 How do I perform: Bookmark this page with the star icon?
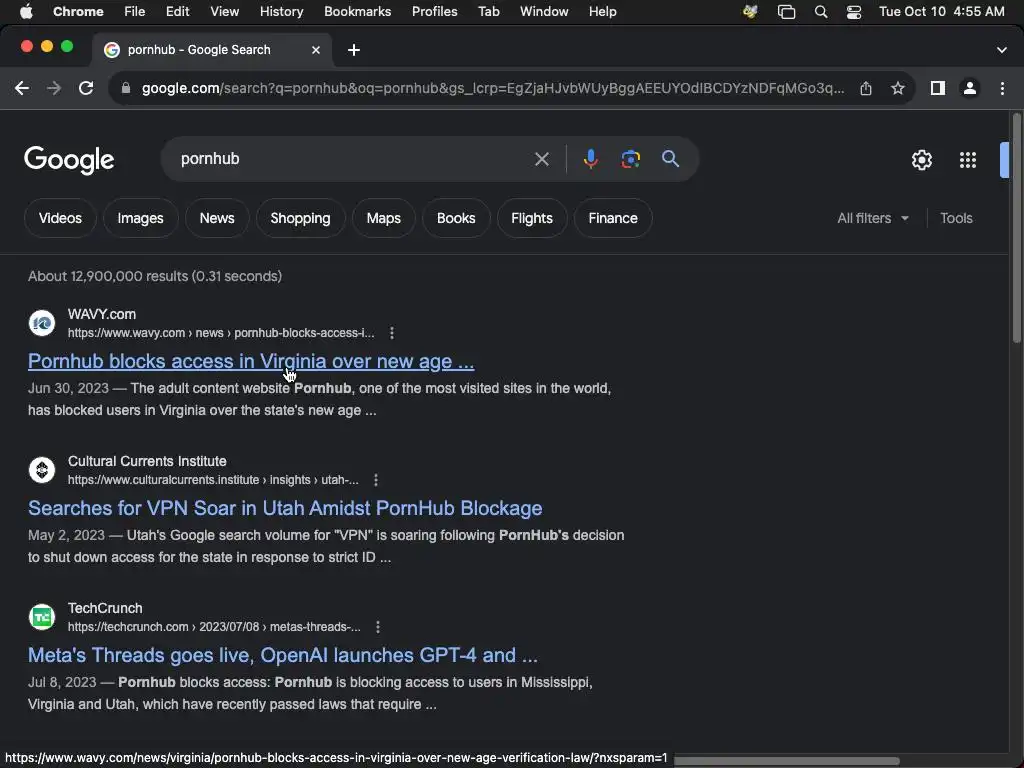click(x=898, y=88)
